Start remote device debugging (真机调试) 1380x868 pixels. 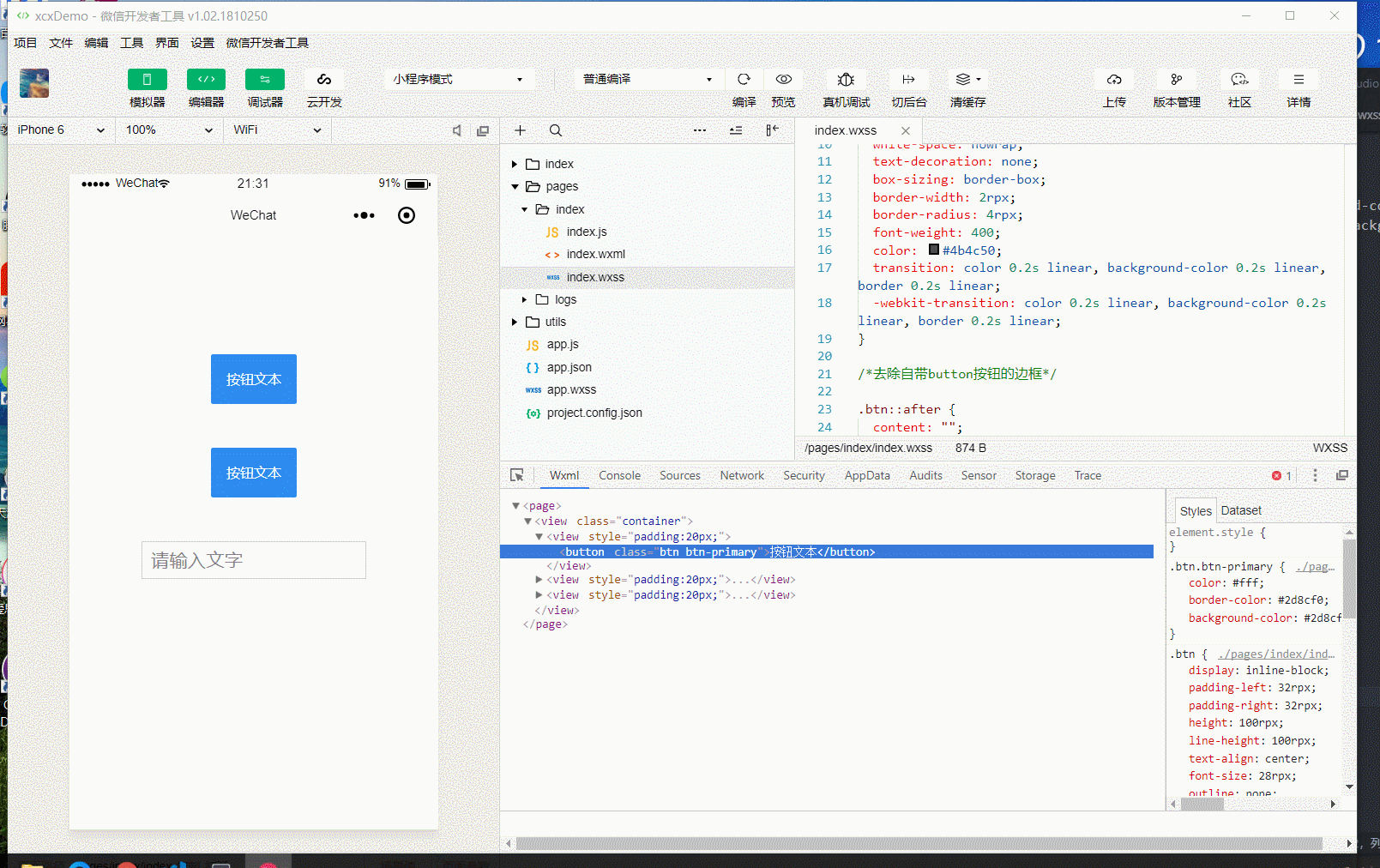pyautogui.click(x=846, y=79)
